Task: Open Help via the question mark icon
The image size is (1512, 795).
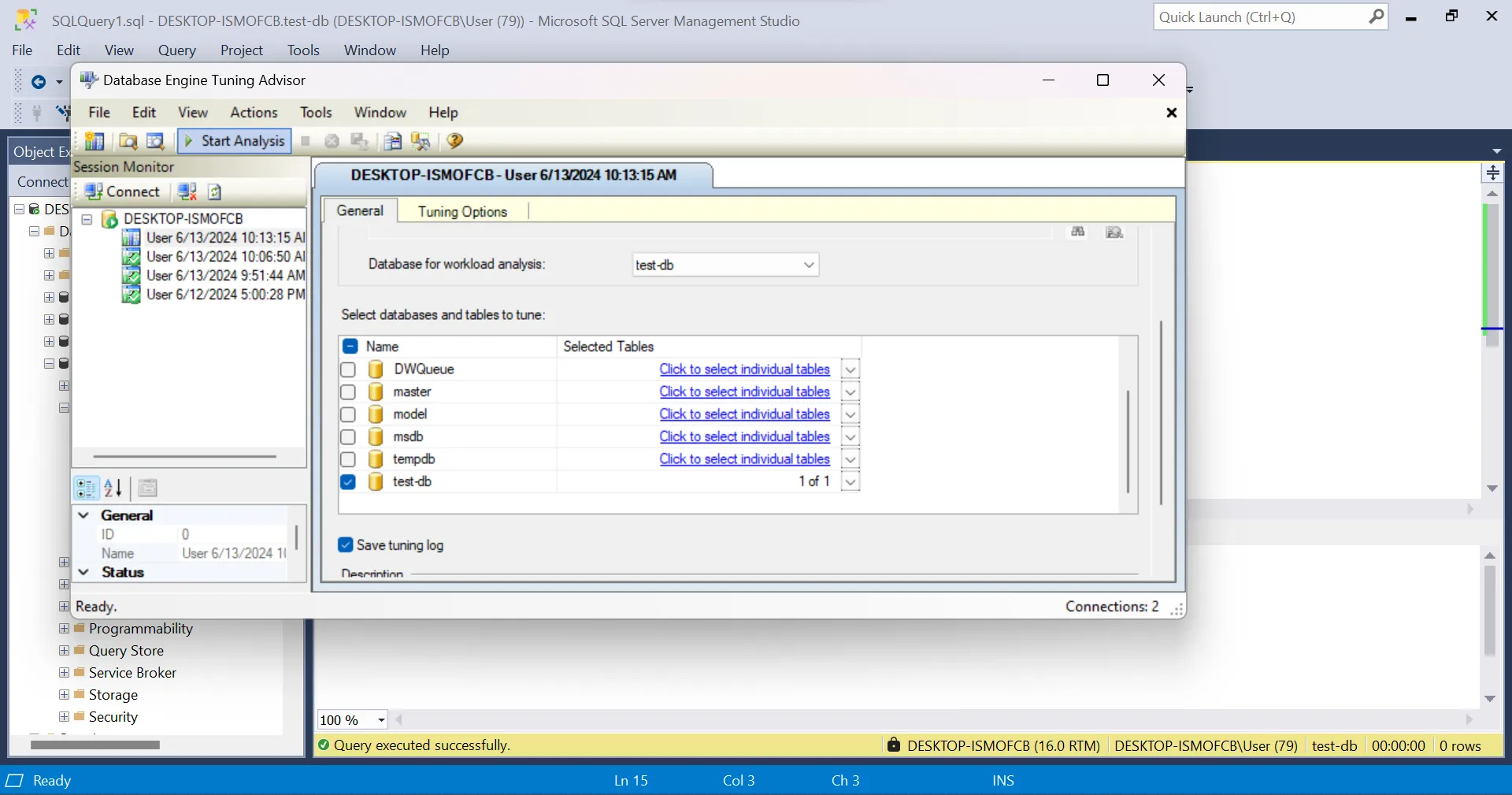Action: coord(454,141)
